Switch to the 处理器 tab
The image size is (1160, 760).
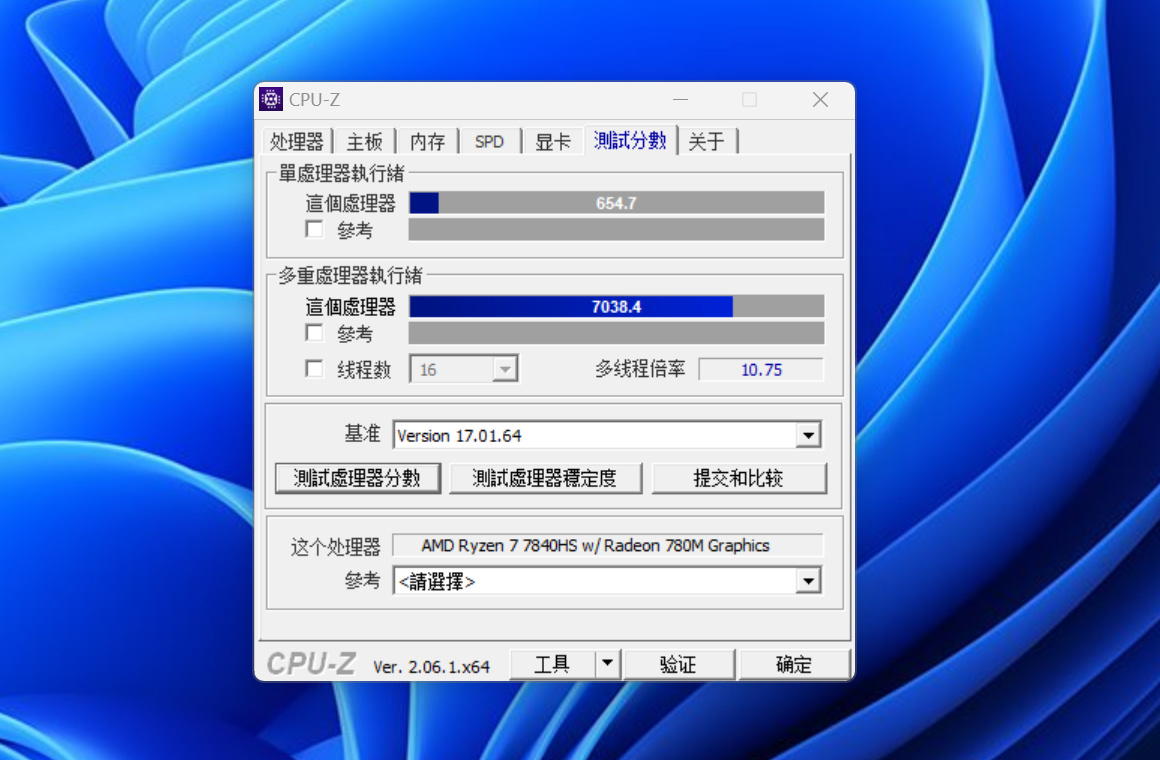pyautogui.click(x=297, y=141)
